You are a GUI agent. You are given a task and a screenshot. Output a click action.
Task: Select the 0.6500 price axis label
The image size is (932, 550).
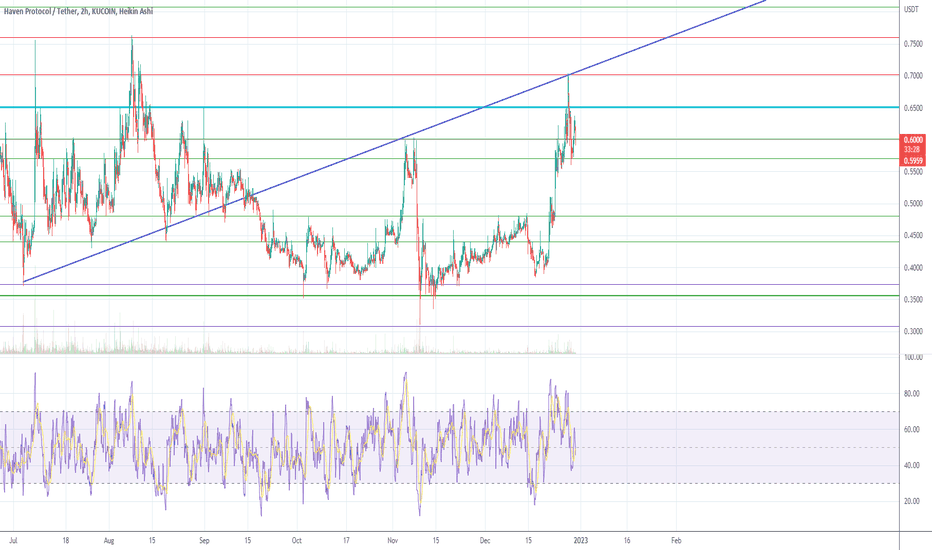913,108
